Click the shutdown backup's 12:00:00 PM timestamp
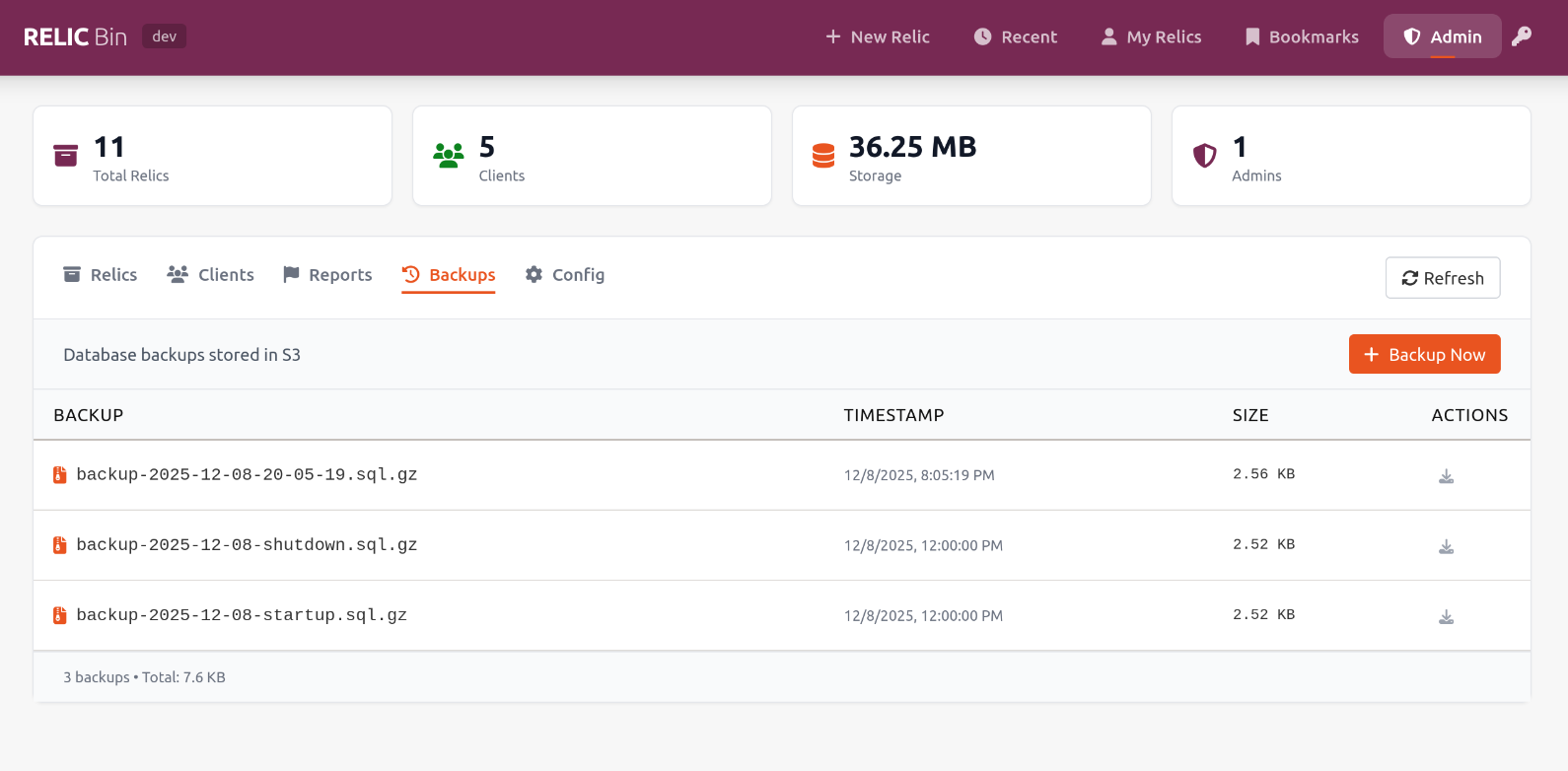The width and height of the screenshot is (1568, 771). 923,545
